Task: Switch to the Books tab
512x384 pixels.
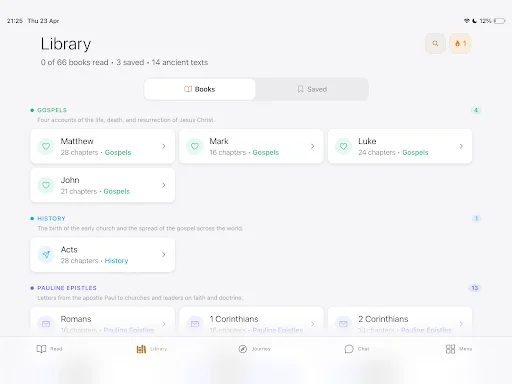Action: click(200, 89)
